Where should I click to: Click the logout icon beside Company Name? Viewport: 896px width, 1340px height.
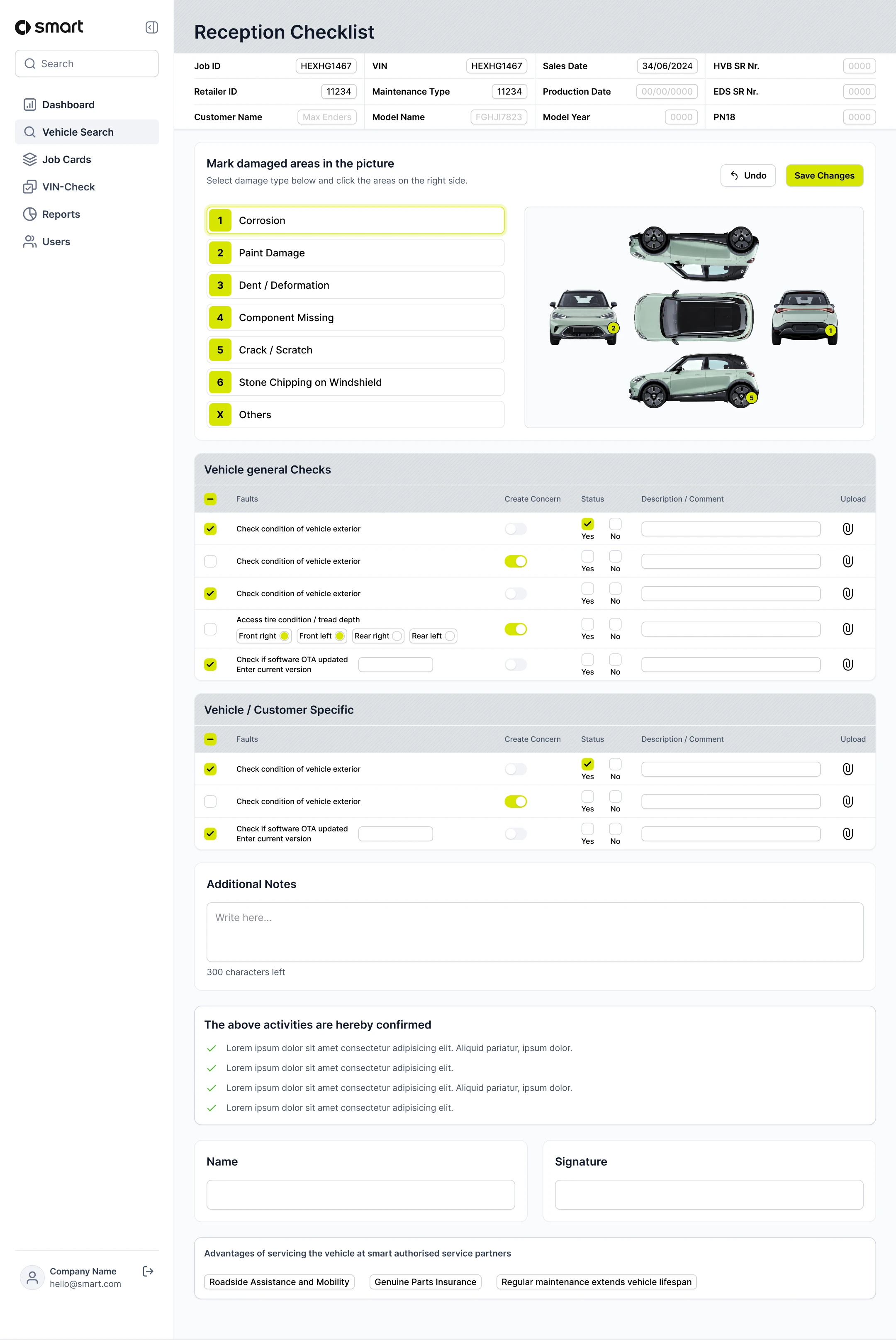(148, 1271)
